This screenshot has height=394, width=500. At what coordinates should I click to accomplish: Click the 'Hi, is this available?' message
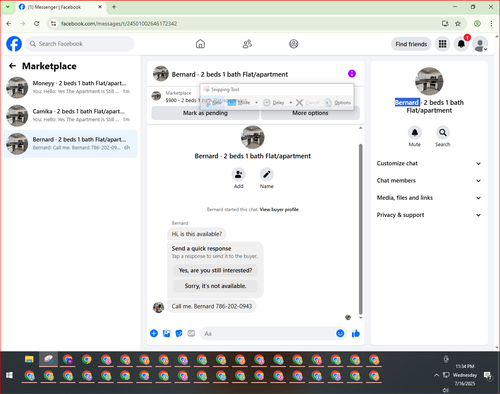(x=197, y=234)
